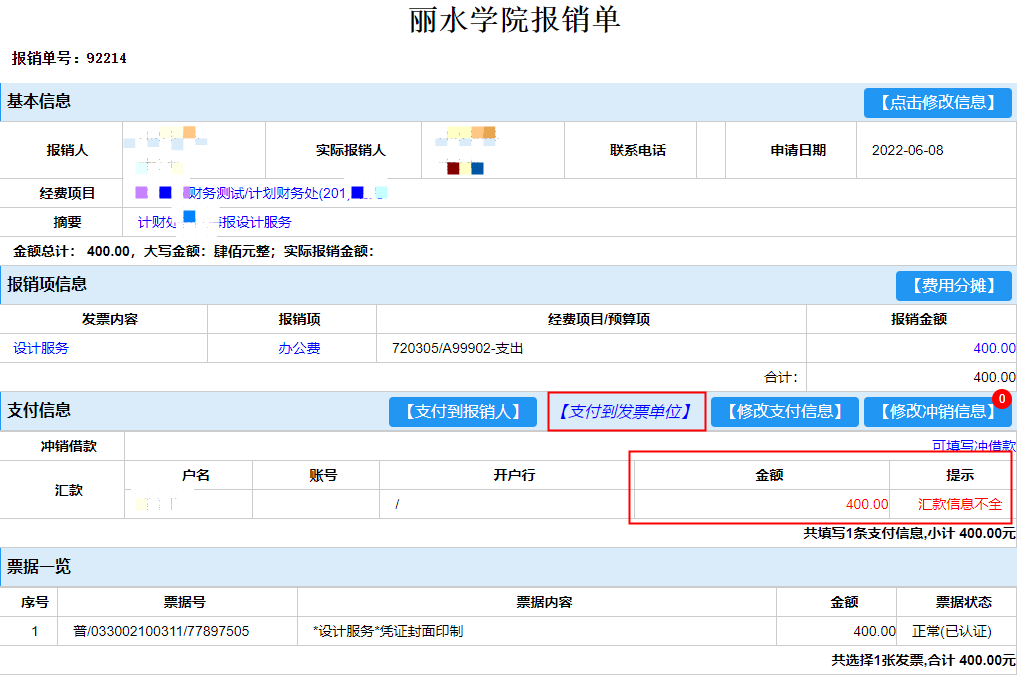Click application date 2022-06-08
Screen dimensions: 1024x681
(x=907, y=150)
